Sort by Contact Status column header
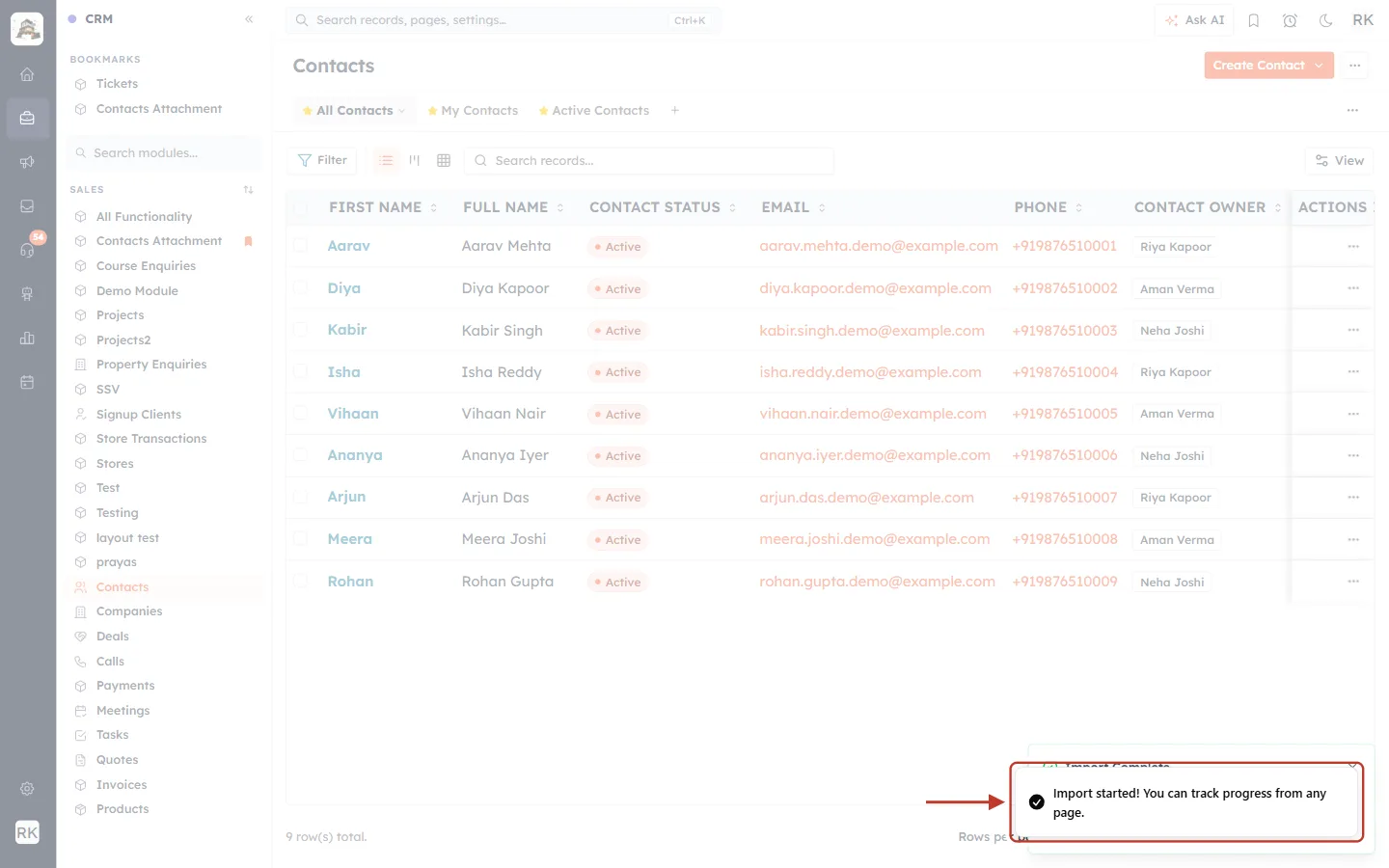 tap(663, 207)
